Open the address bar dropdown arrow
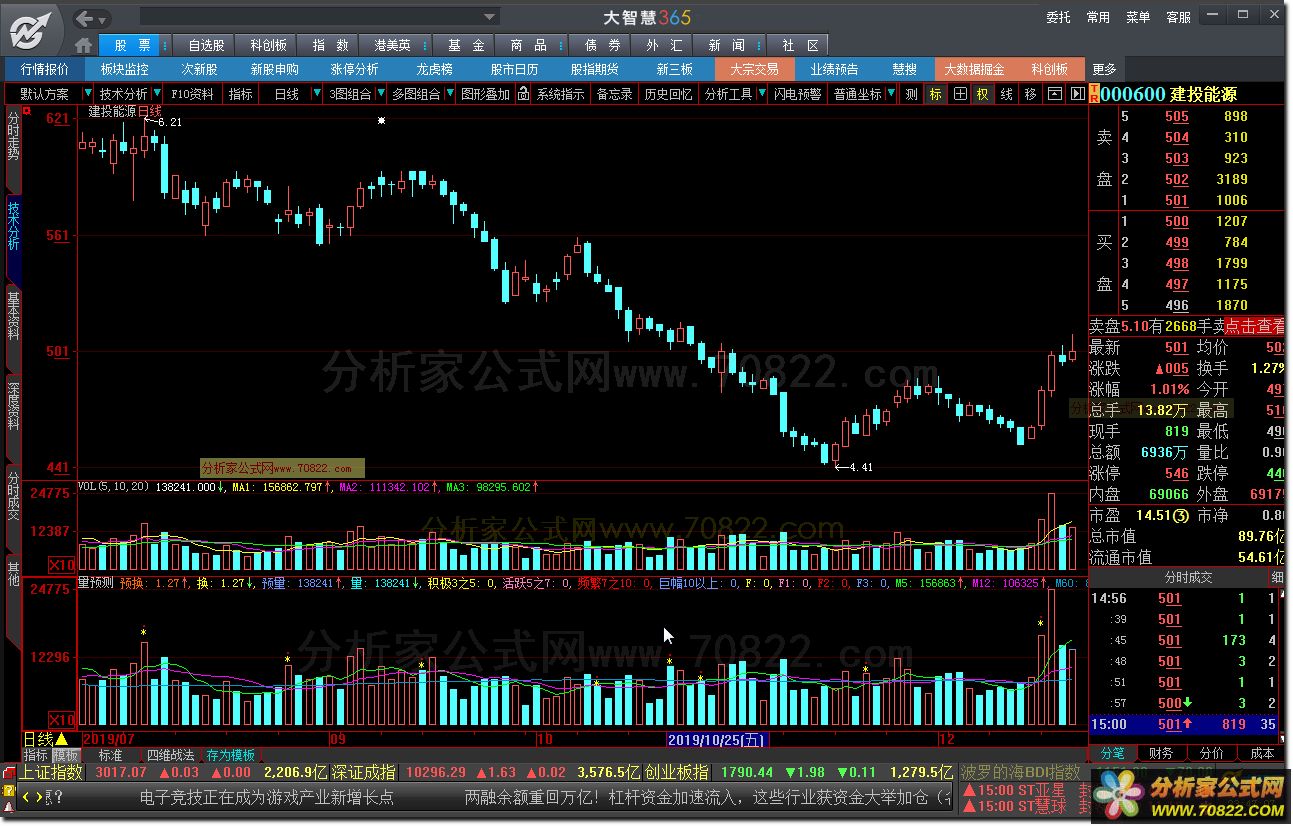 pyautogui.click(x=490, y=17)
